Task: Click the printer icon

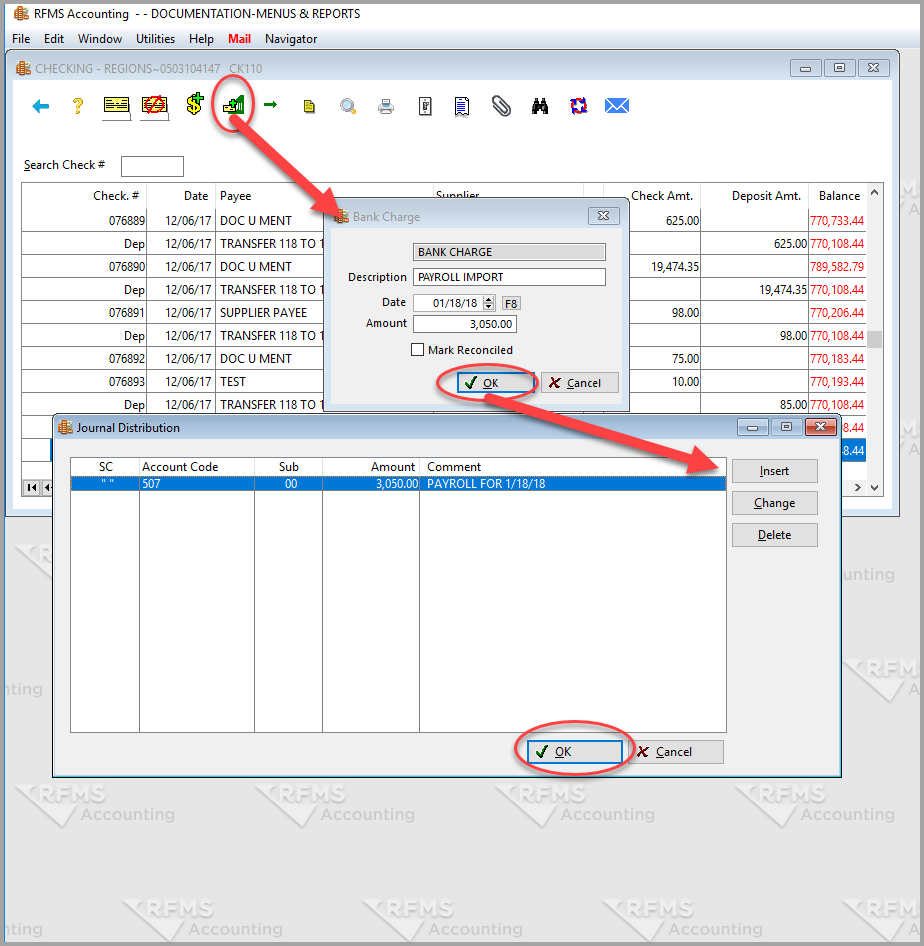Action: point(386,107)
